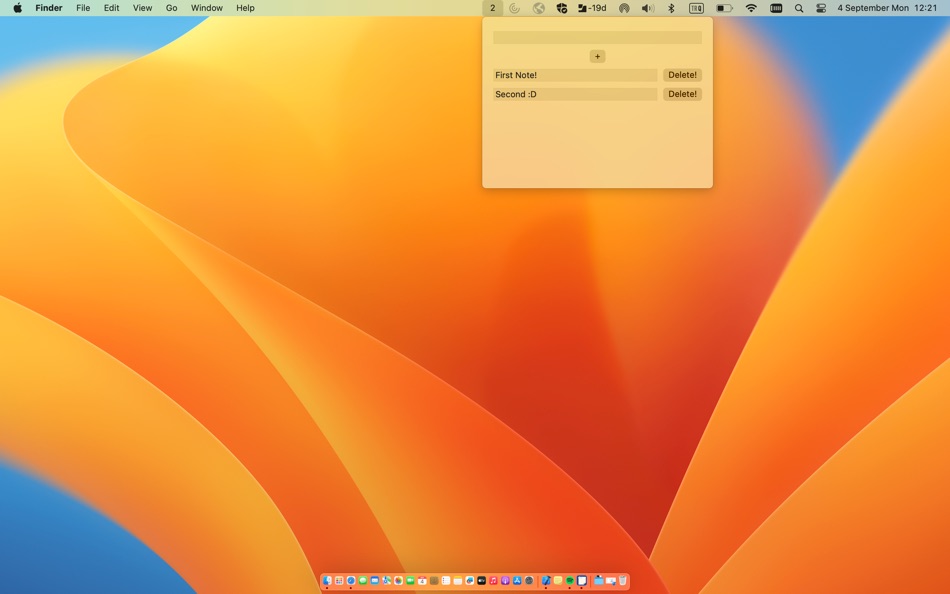
Task: Open the Apple menu
Action: [x=17, y=8]
